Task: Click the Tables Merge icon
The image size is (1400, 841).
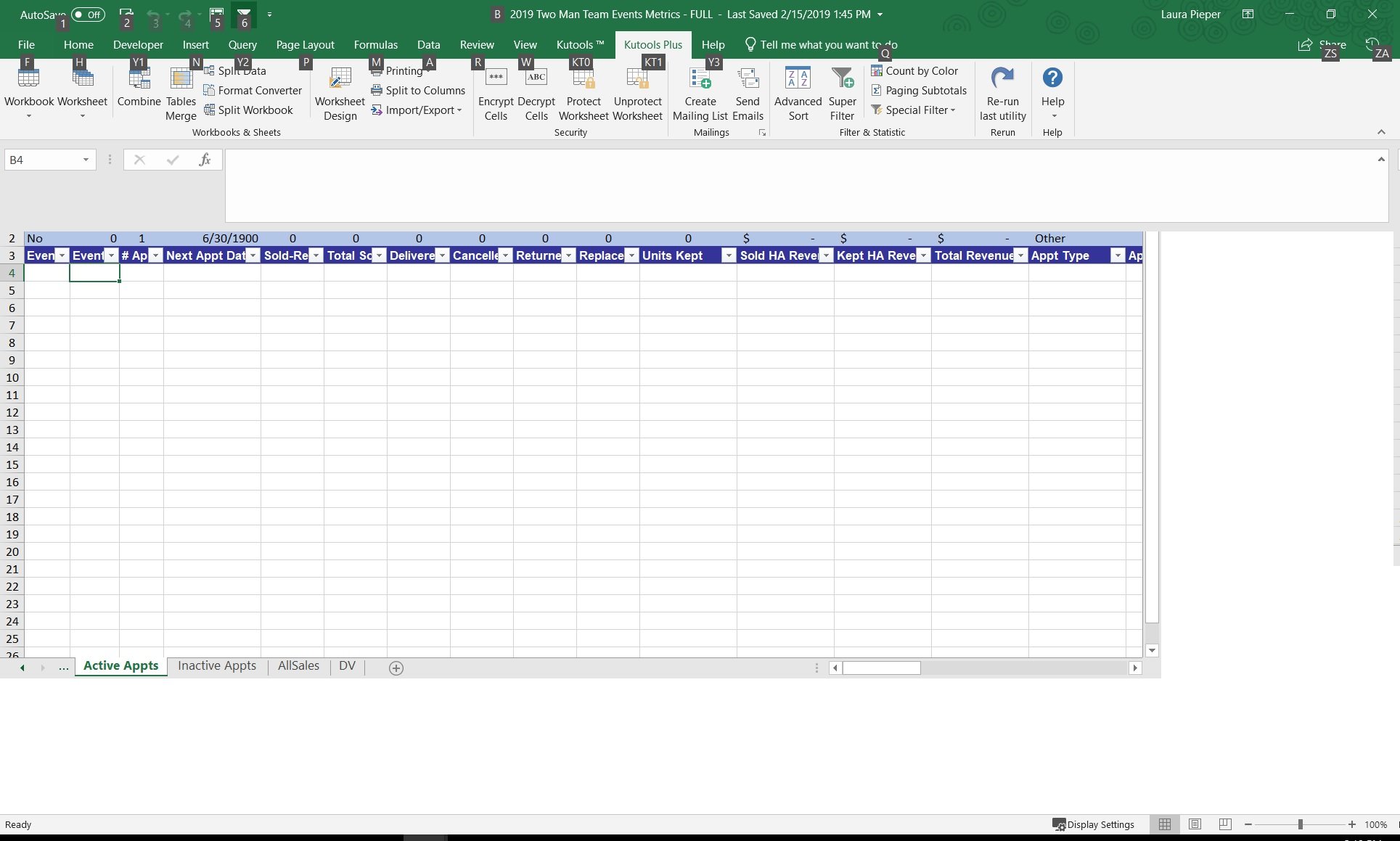Action: 181,78
